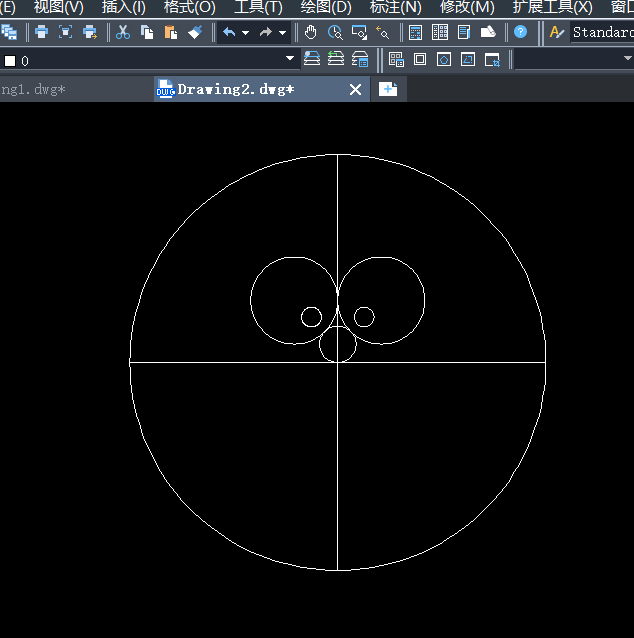Open the Design Center icon
This screenshot has width=634, height=638.
coord(464,32)
